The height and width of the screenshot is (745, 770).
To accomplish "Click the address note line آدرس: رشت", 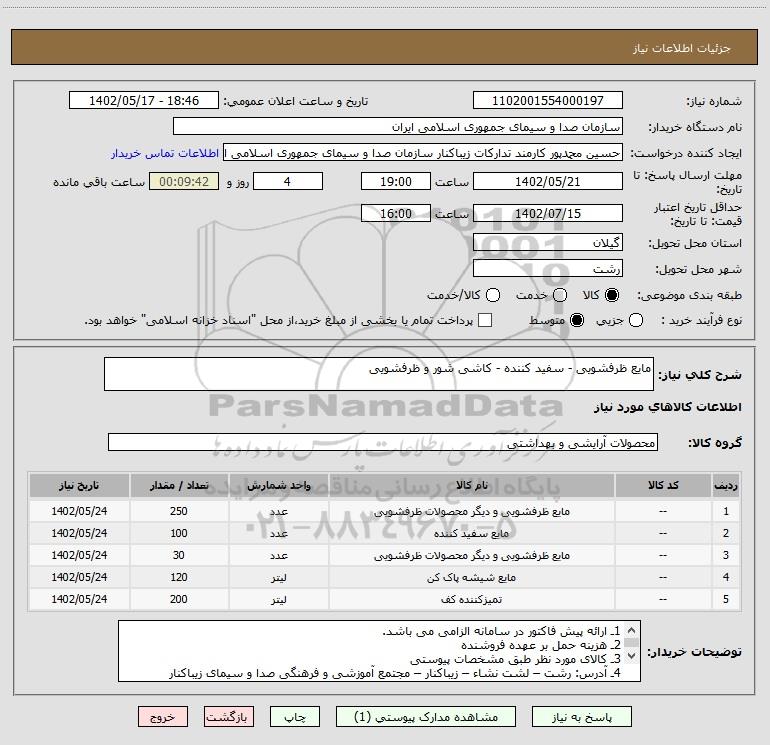I will pyautogui.click(x=395, y=673).
